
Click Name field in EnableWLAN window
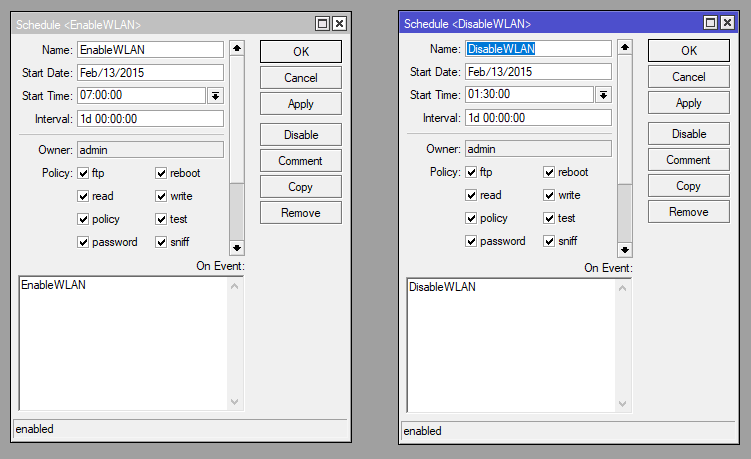point(150,50)
